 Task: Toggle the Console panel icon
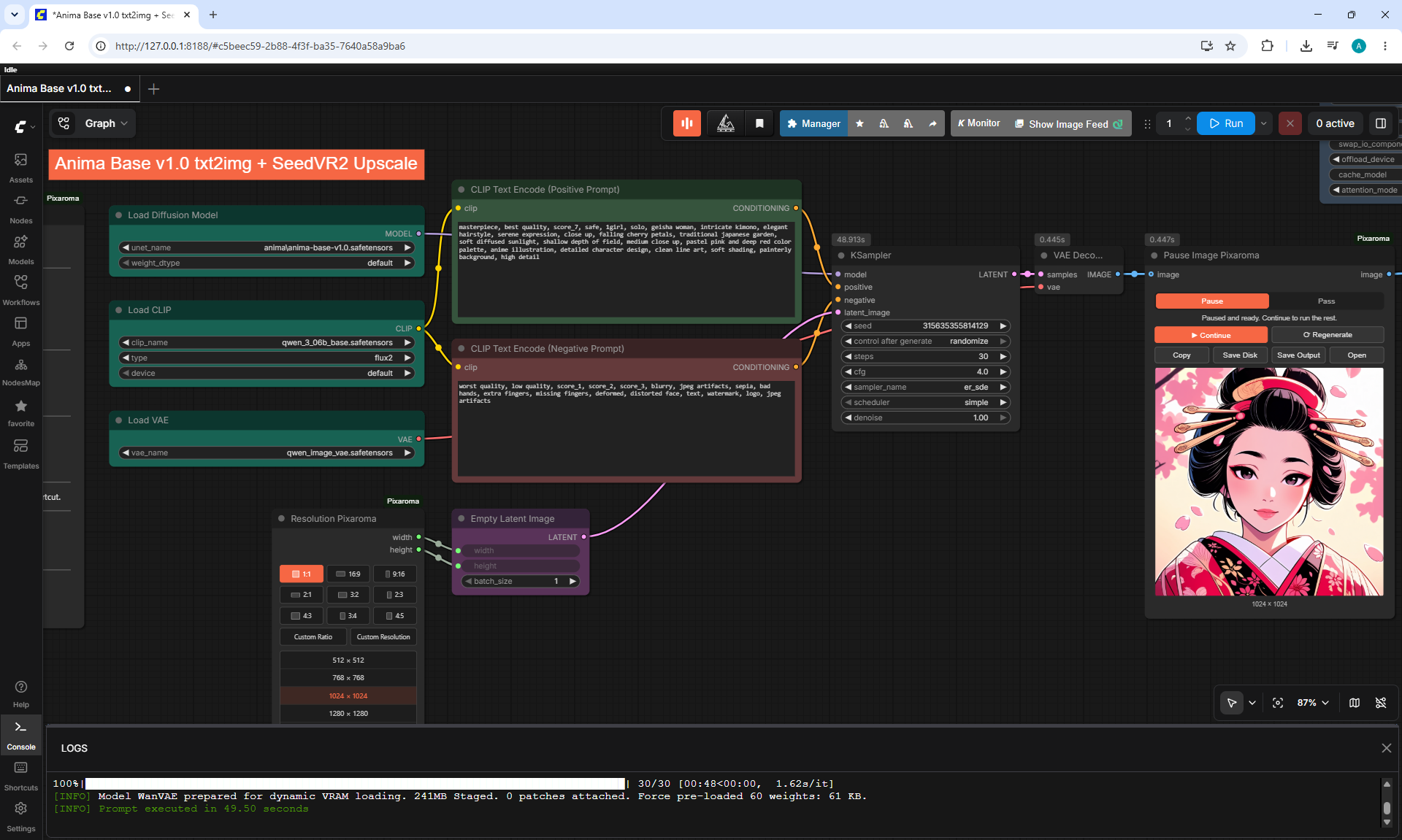coord(20,735)
